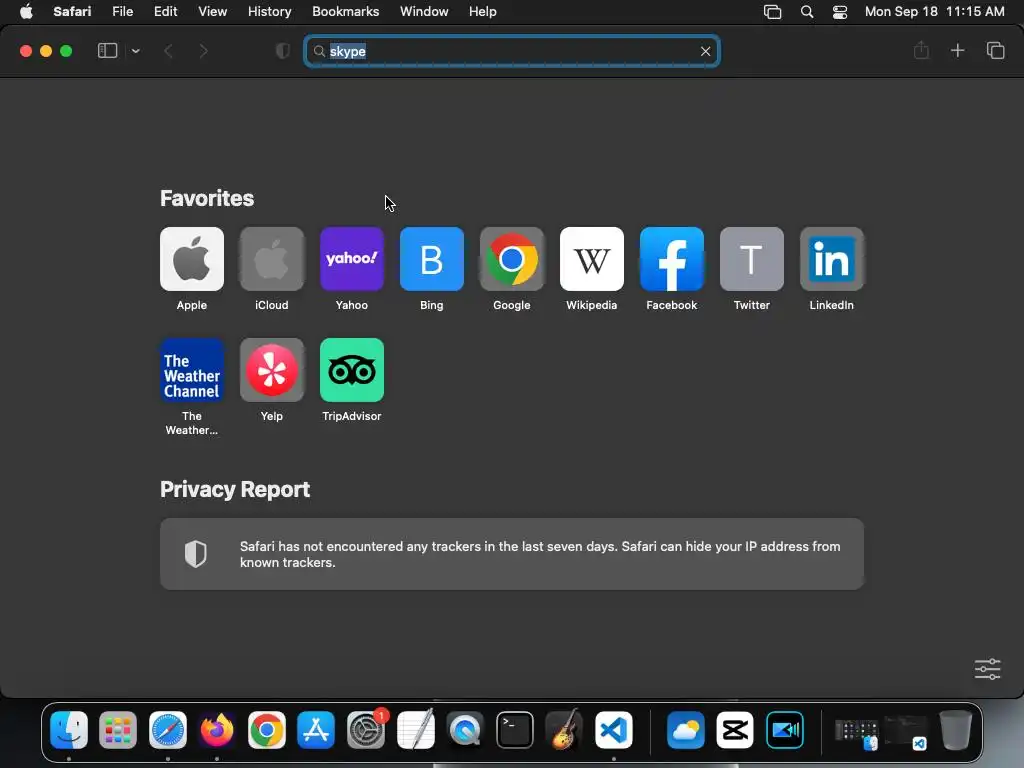Screen dimensions: 1024x768
Task: Click the Privacy Report heading
Action: [x=235, y=489]
